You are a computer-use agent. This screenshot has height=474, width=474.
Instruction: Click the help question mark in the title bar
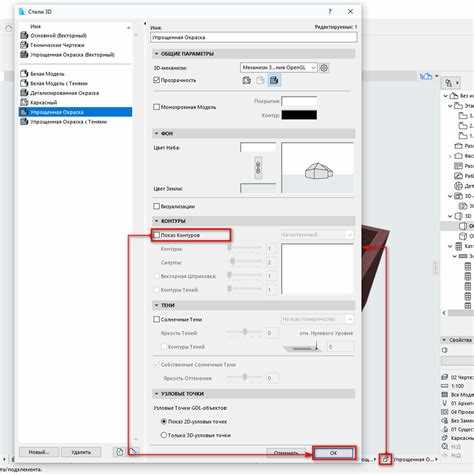pos(330,12)
